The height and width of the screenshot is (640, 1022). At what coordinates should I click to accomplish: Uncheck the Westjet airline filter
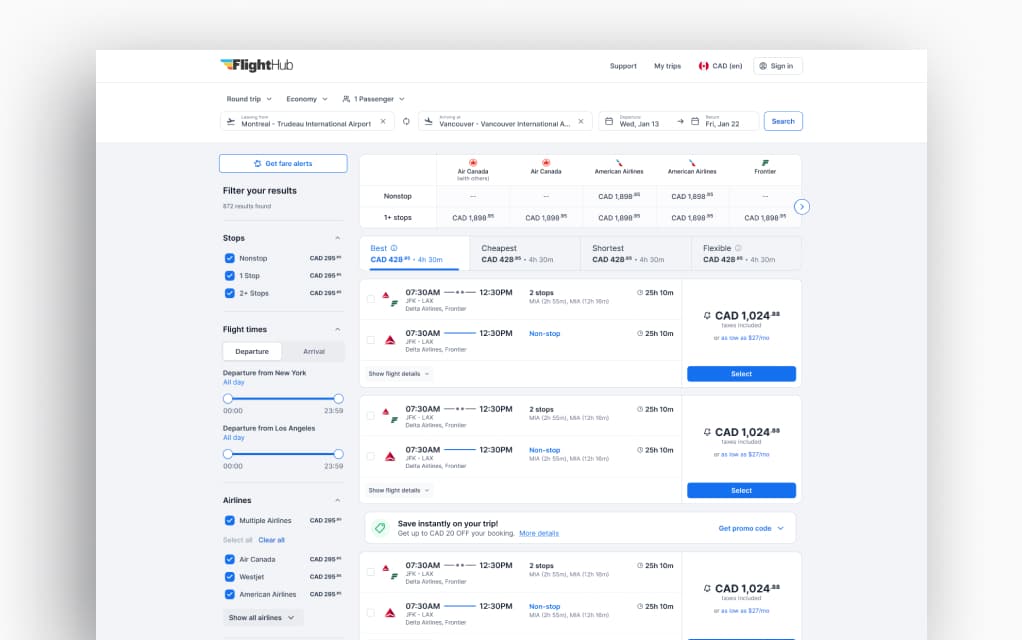tap(229, 577)
